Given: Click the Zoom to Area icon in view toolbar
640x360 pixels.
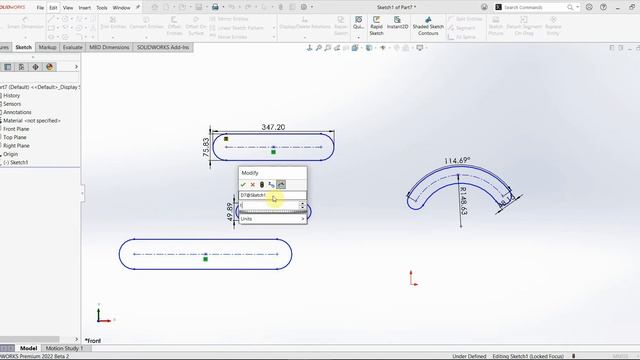Looking at the screenshot, I should click(328, 48).
